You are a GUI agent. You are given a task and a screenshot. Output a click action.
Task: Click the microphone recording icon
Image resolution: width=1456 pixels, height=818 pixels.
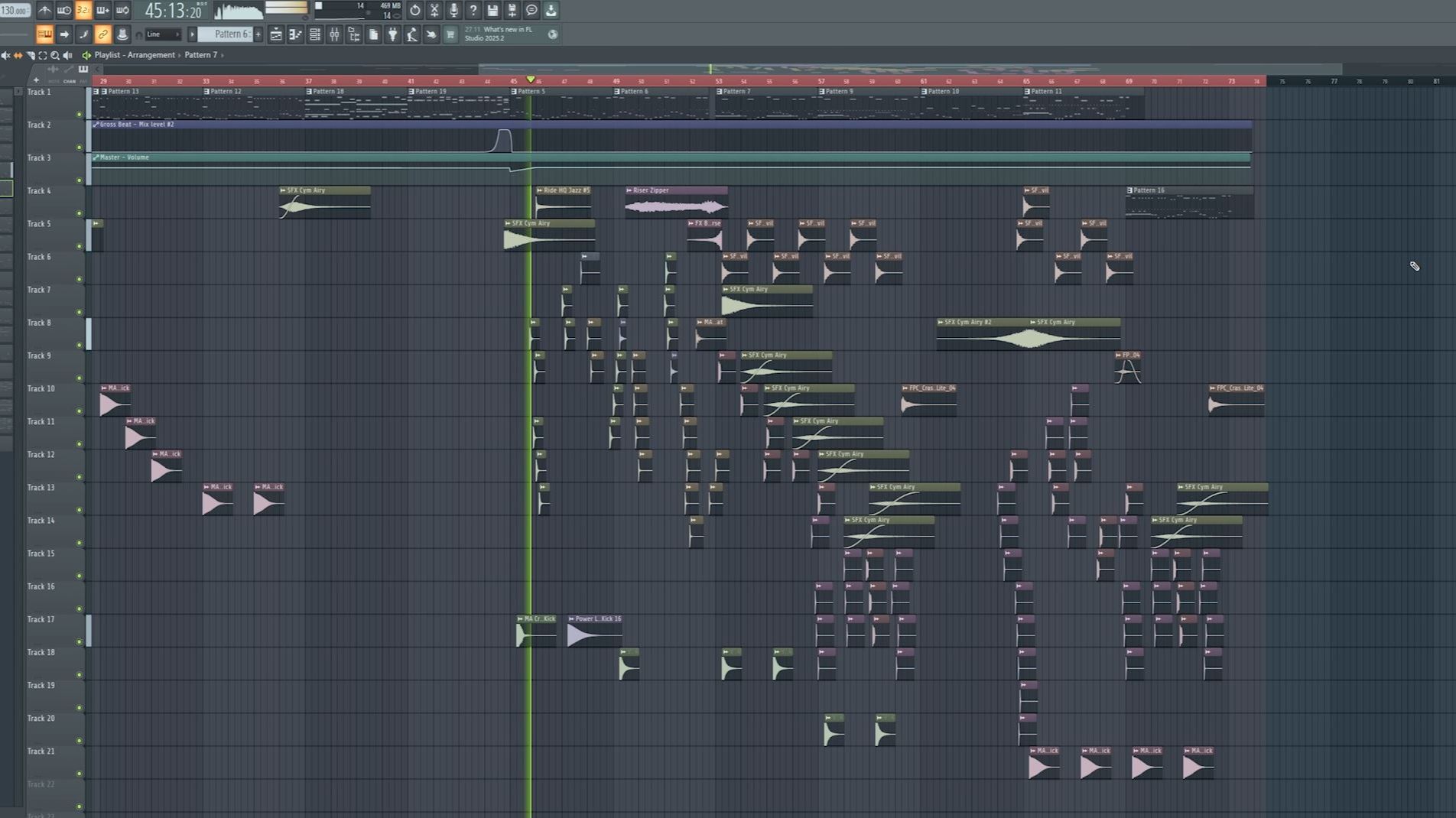click(453, 11)
